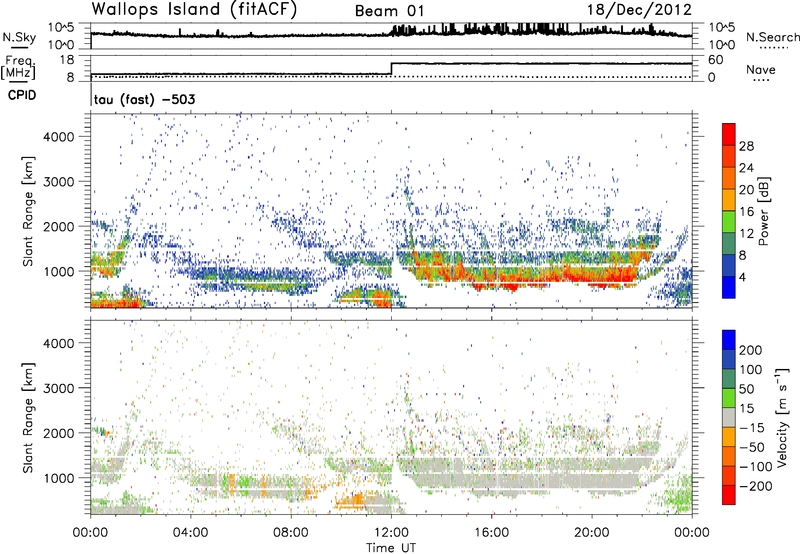Viewport: 800px width, 554px height.
Task: Select the 'Slant Range [km]' label of the power panel
Action: (x=28, y=211)
